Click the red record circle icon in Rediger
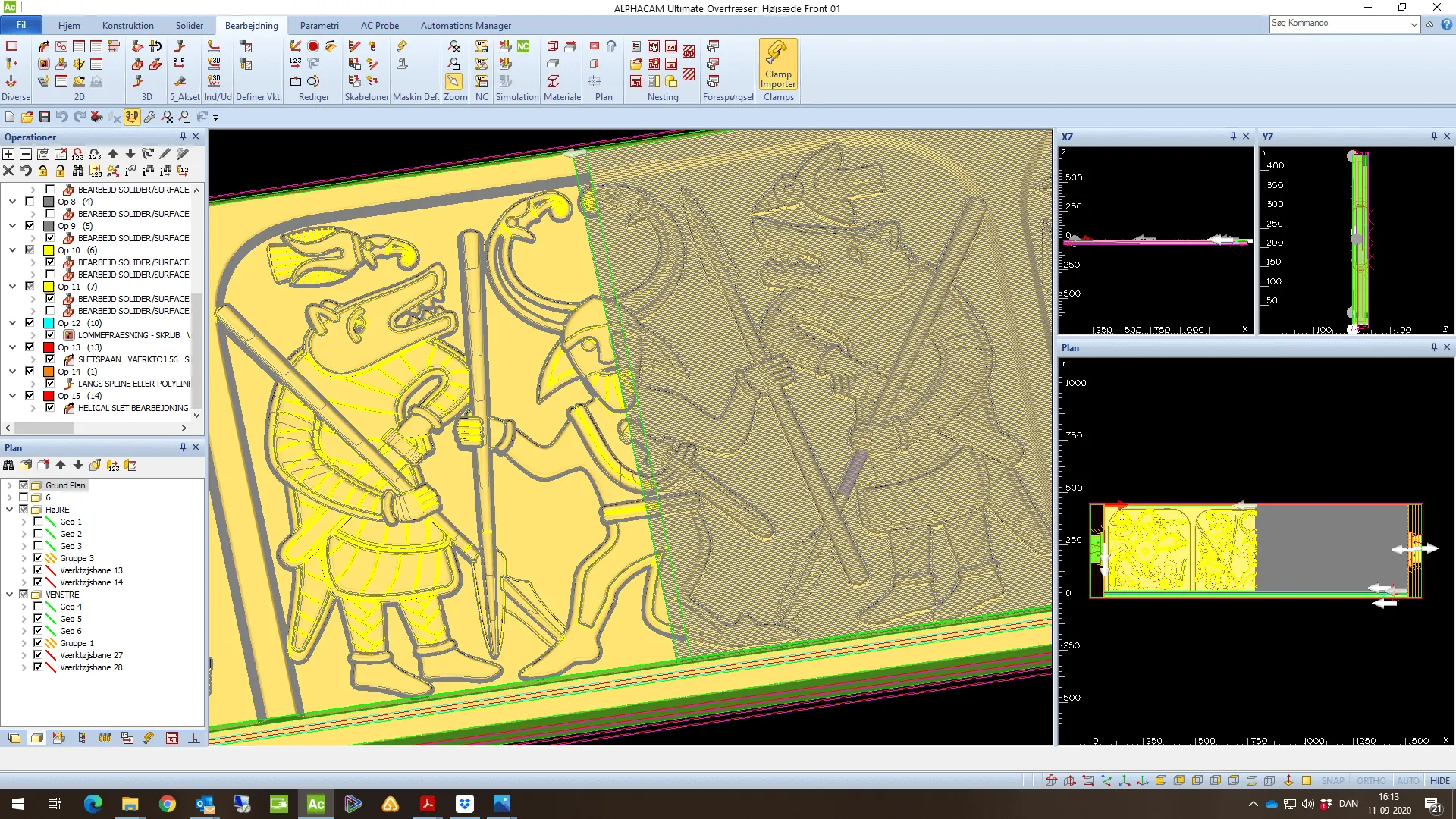The width and height of the screenshot is (1456, 819). (313, 46)
